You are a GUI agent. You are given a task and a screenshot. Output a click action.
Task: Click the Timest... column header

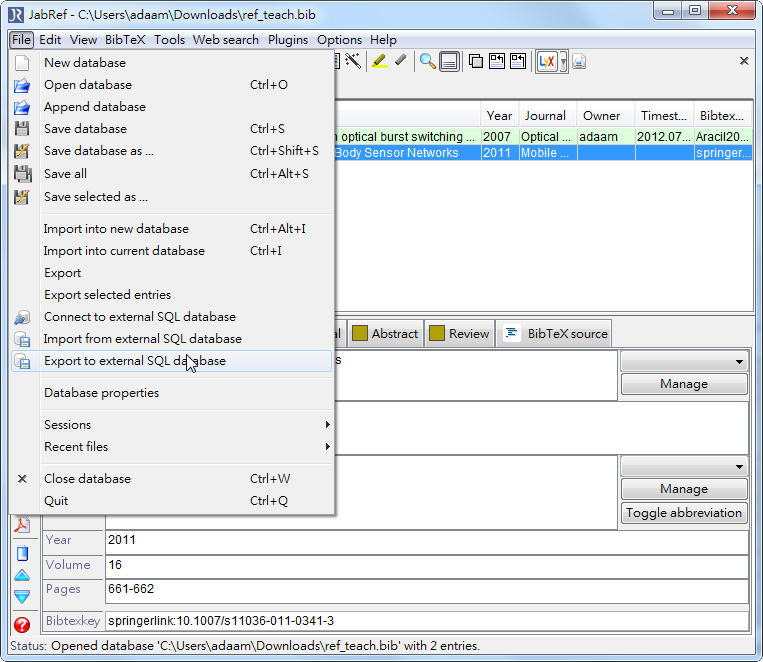(x=664, y=116)
